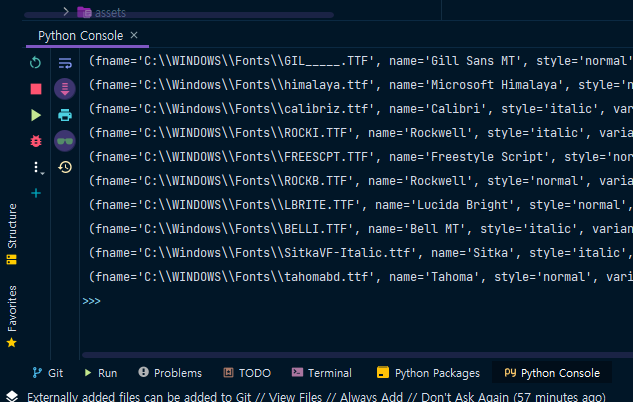Screen dimensions: 633x402
Task: Toggle soft-wrap in console output
Action: click(65, 63)
